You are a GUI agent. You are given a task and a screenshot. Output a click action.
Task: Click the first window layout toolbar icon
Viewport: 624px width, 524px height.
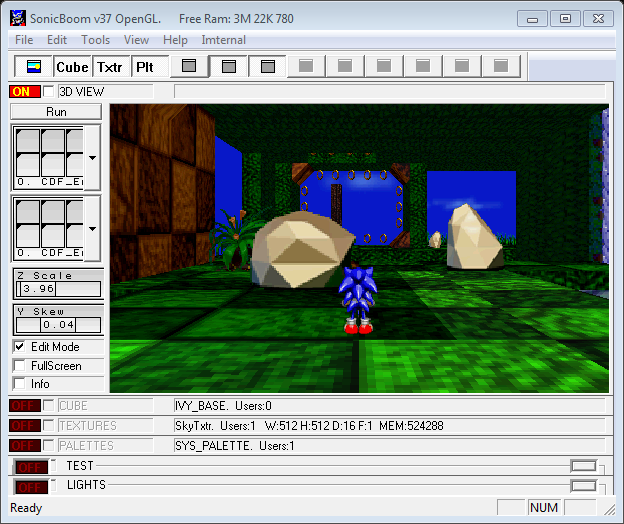(190, 67)
